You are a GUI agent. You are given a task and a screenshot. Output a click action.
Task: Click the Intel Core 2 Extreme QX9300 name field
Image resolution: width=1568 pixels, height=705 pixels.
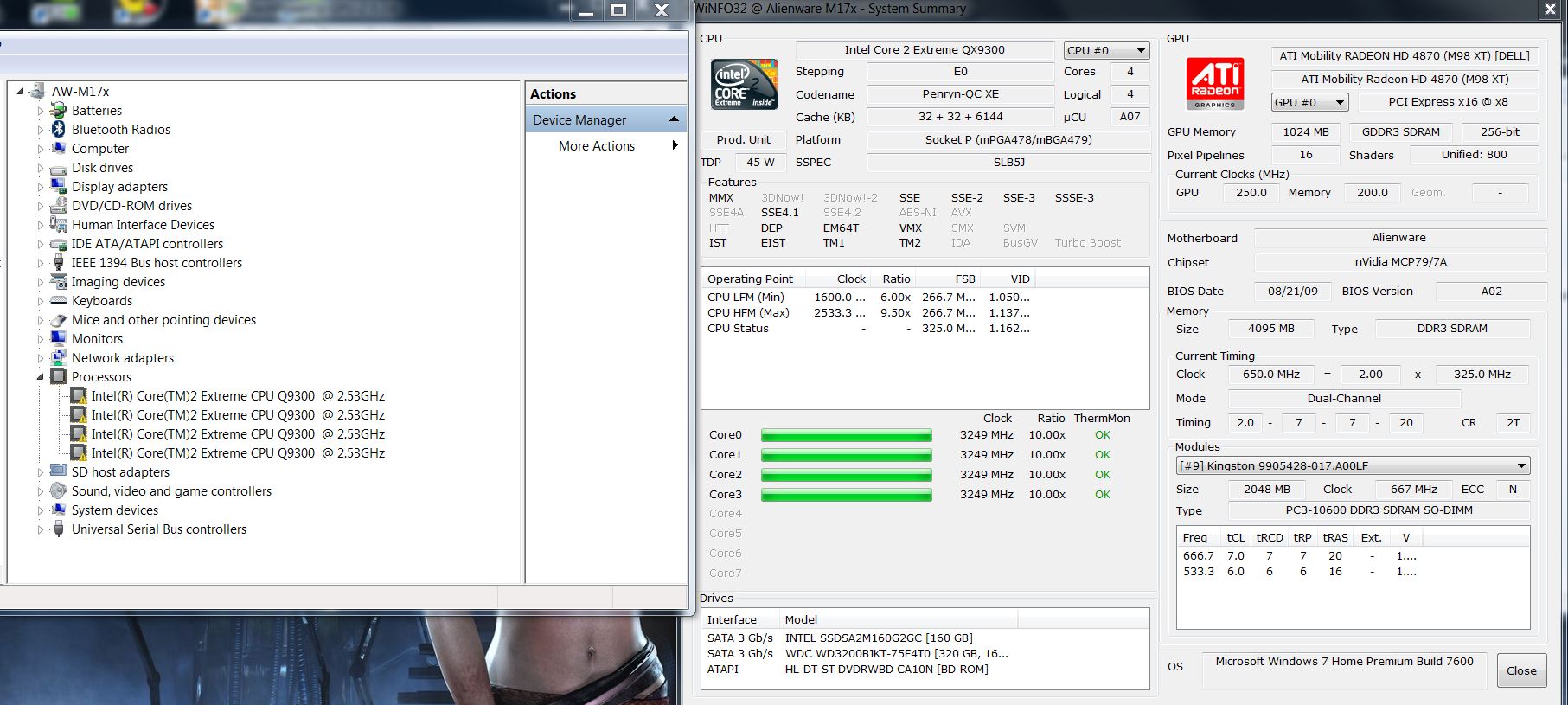coord(925,50)
